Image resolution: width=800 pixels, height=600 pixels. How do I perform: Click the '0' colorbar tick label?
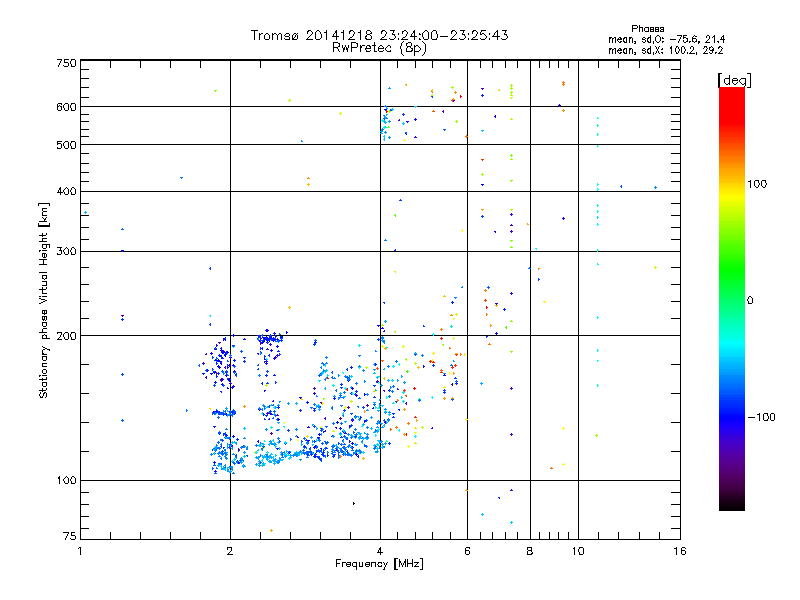pos(750,301)
